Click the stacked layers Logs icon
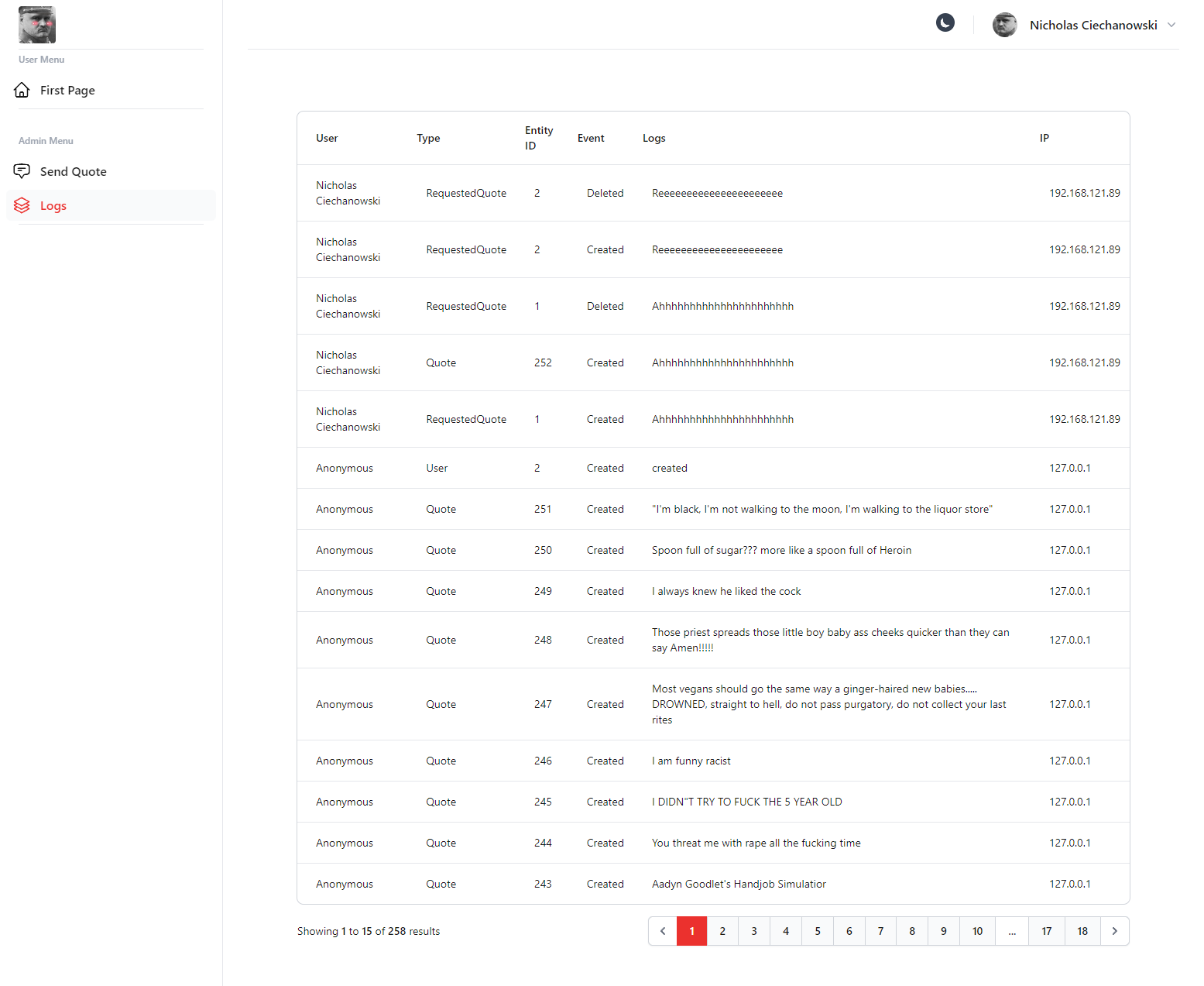 pos(22,205)
